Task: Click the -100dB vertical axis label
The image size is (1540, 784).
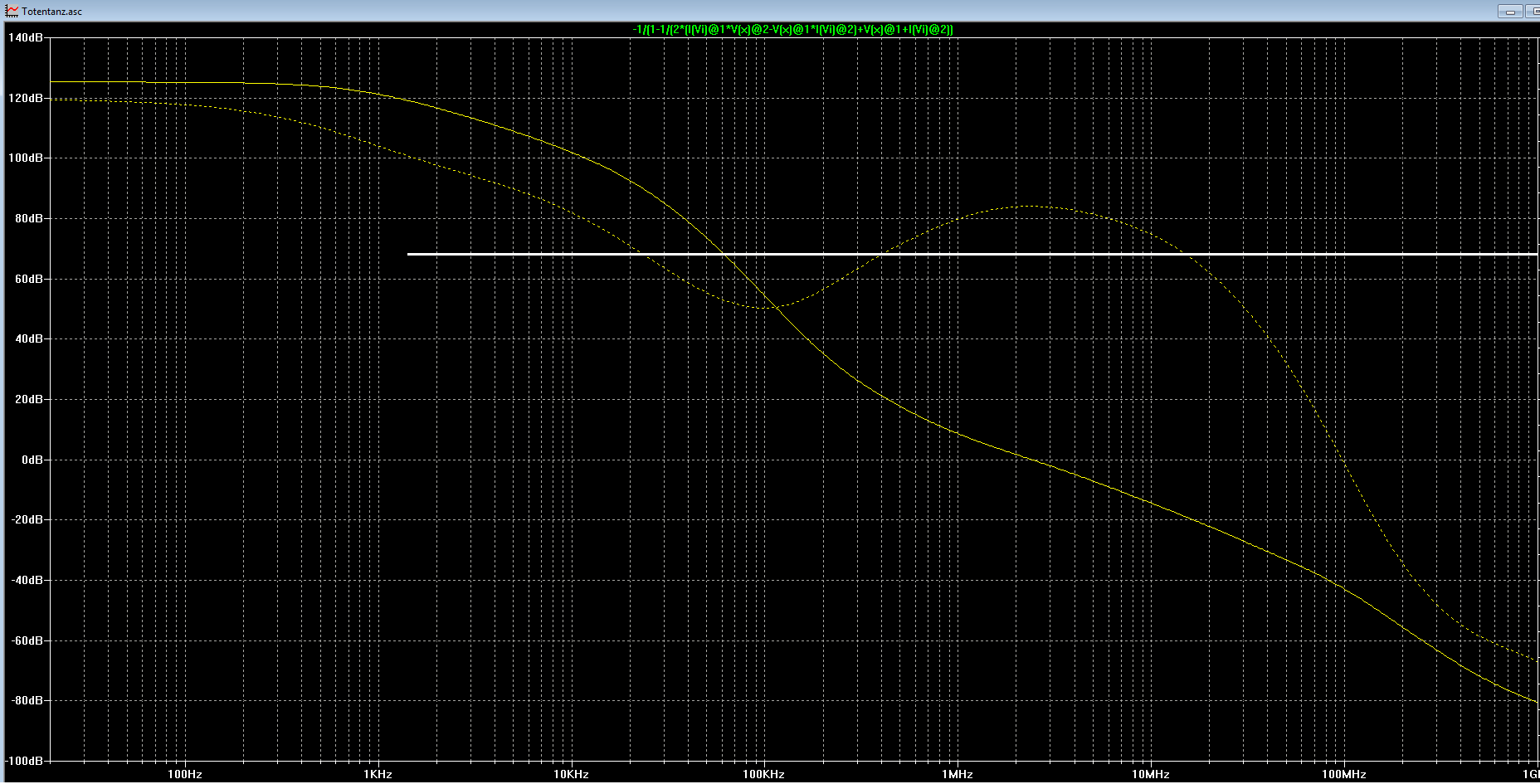Action: (x=24, y=761)
